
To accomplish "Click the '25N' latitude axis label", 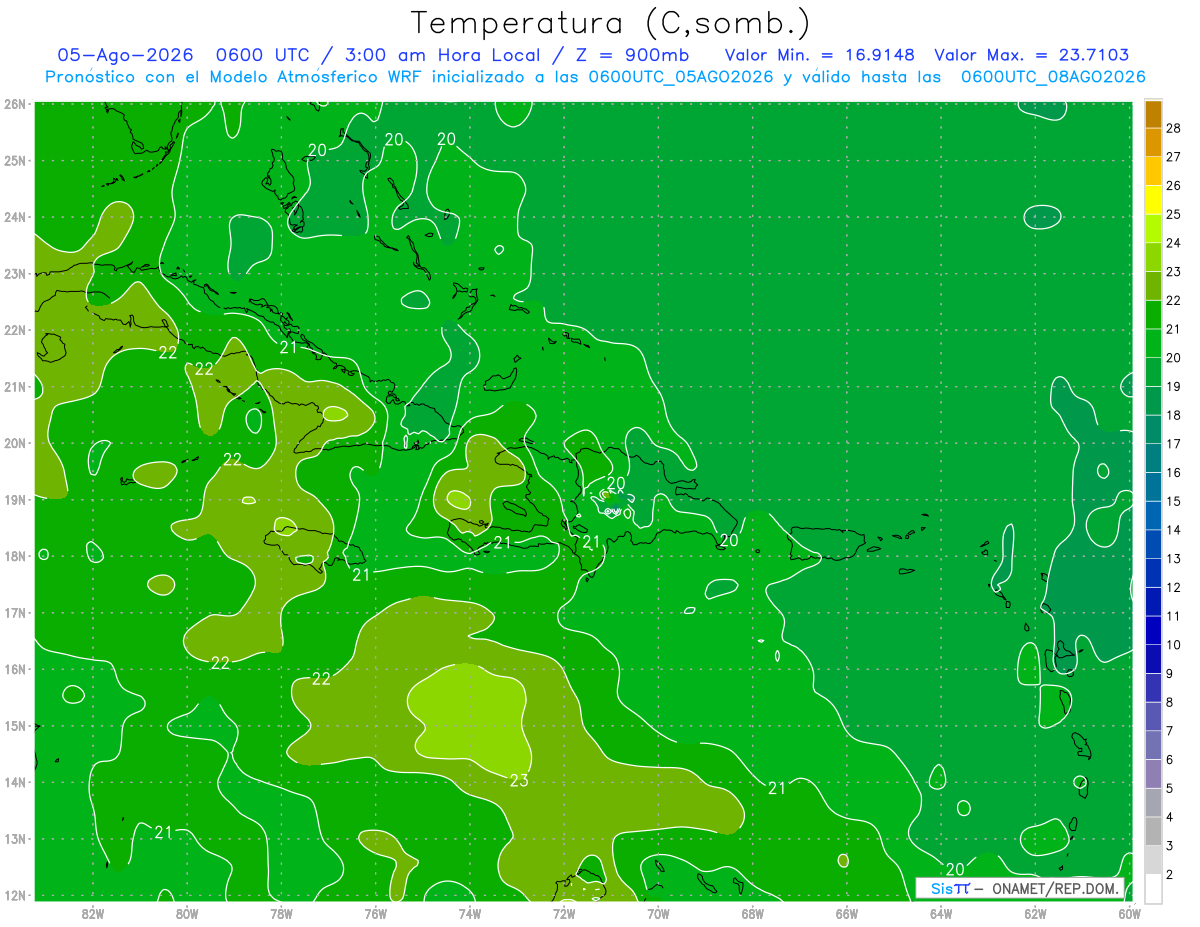I will tap(14, 160).
